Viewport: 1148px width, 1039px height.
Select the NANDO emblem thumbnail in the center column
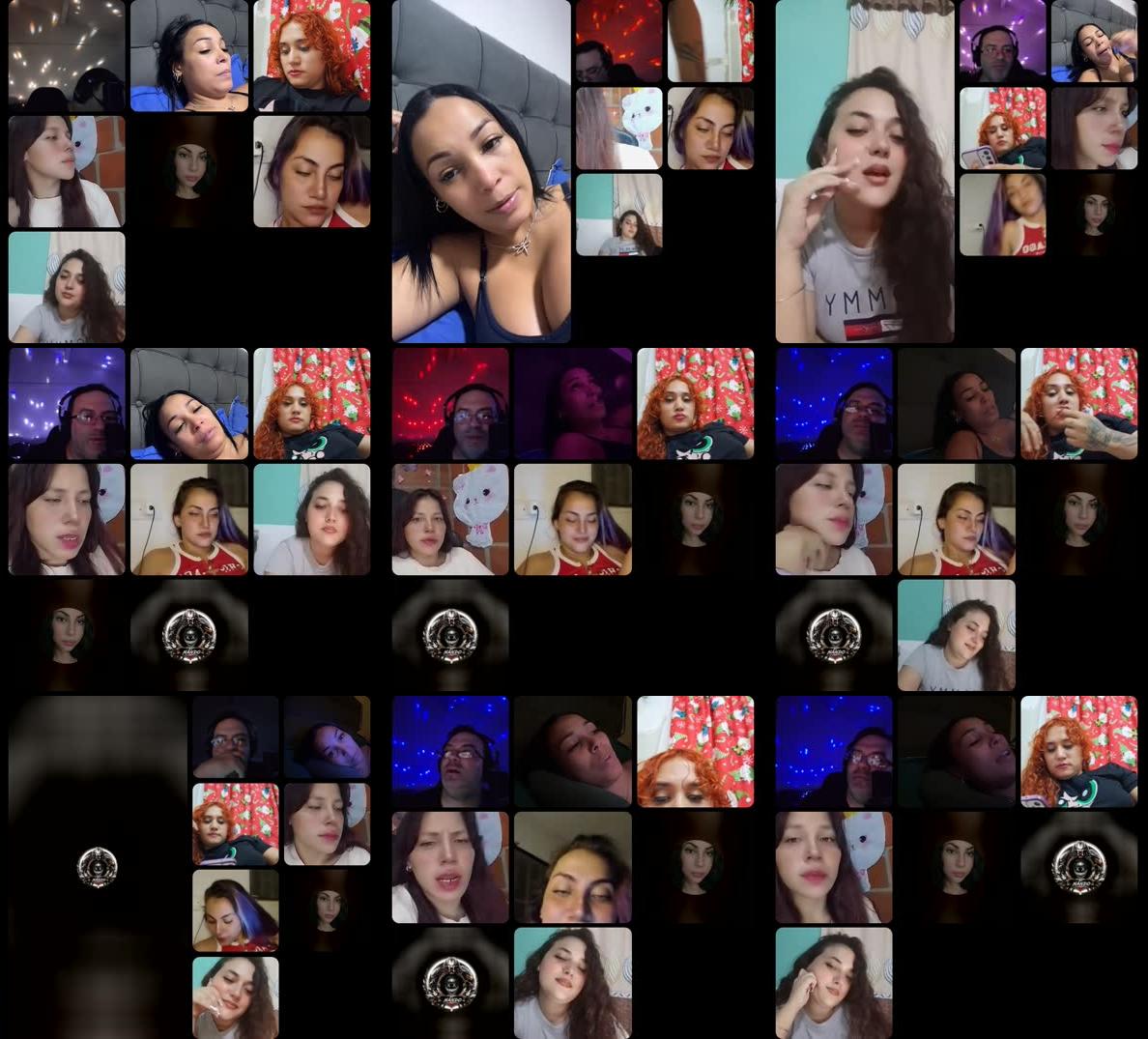[x=449, y=635]
